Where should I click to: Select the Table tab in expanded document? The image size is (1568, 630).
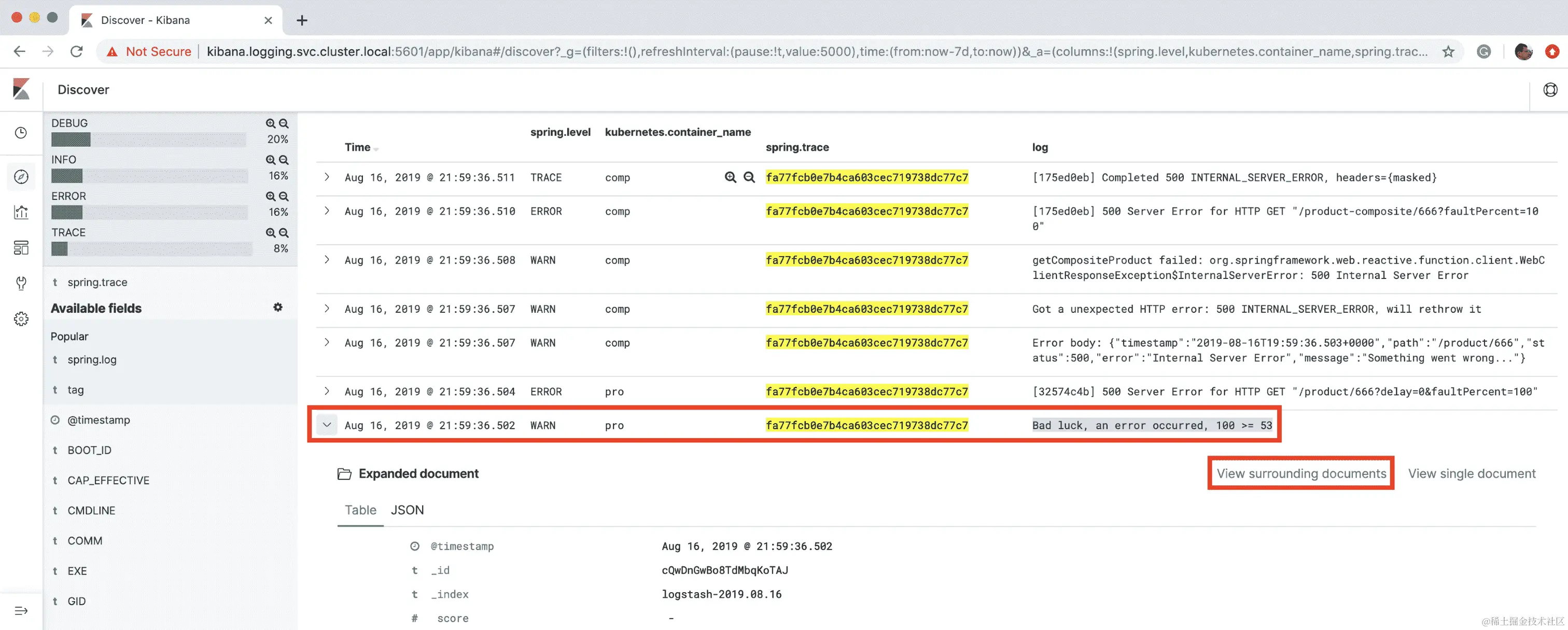(360, 510)
